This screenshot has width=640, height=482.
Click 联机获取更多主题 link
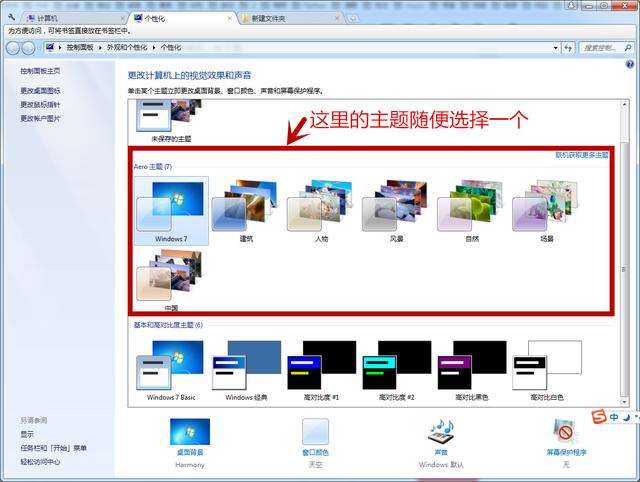click(x=582, y=155)
